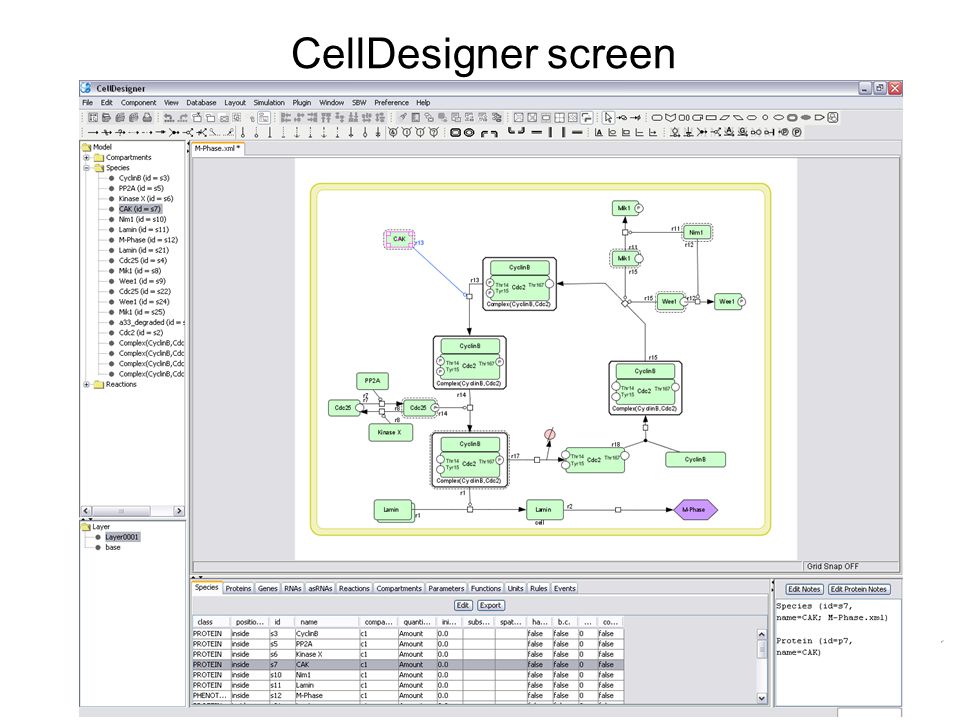Choose the hexagon phenotype species tool

click(752, 118)
